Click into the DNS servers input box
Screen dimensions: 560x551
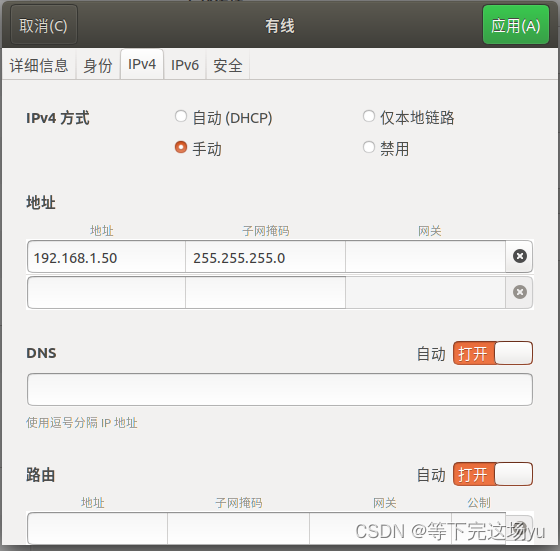pyautogui.click(x=280, y=390)
